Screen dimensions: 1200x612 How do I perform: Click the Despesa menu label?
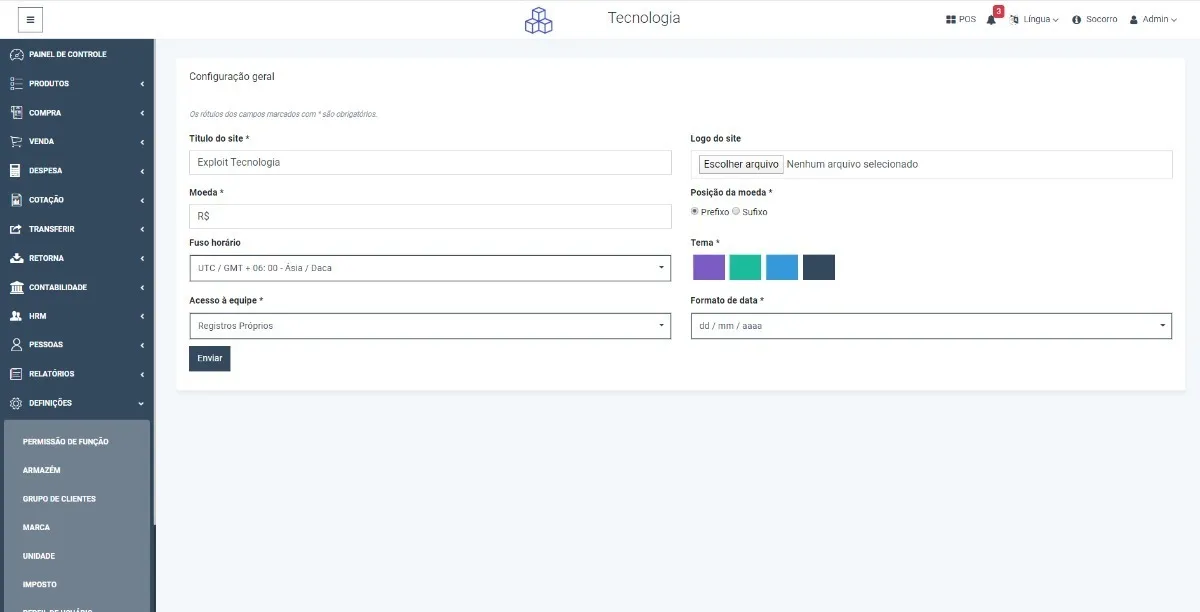tap(46, 171)
